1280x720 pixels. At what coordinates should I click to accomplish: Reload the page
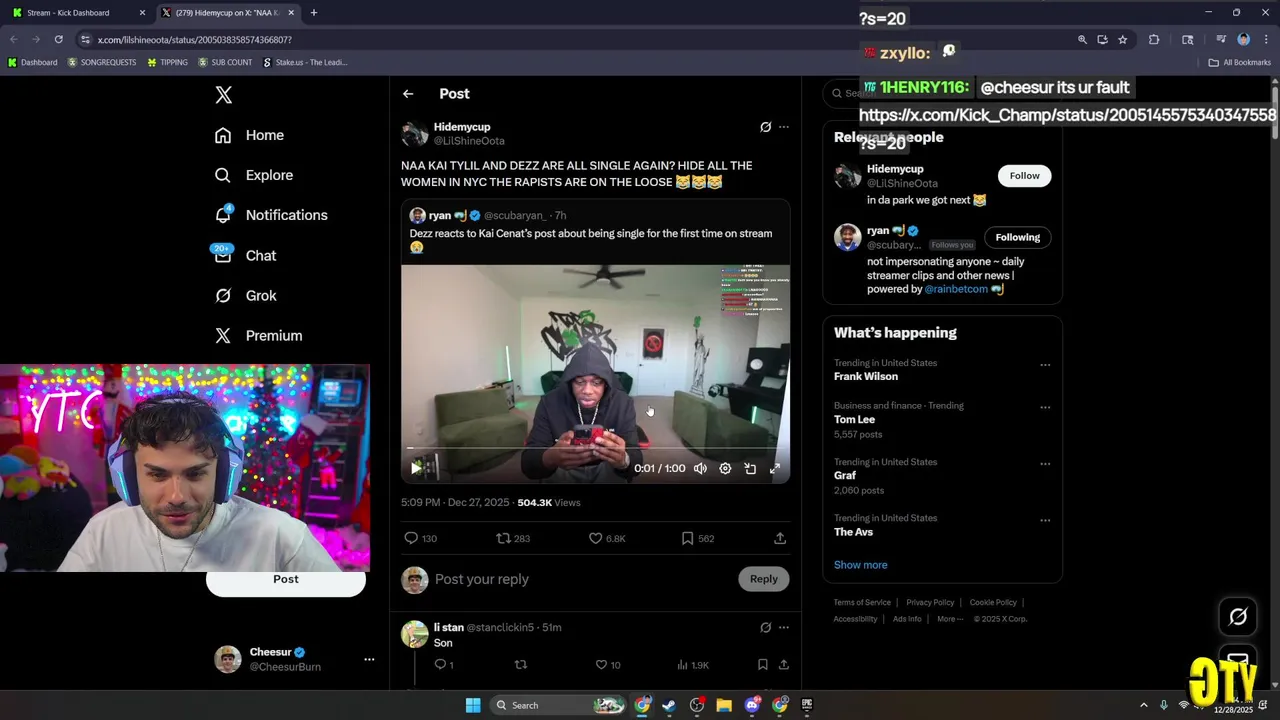pos(59,40)
